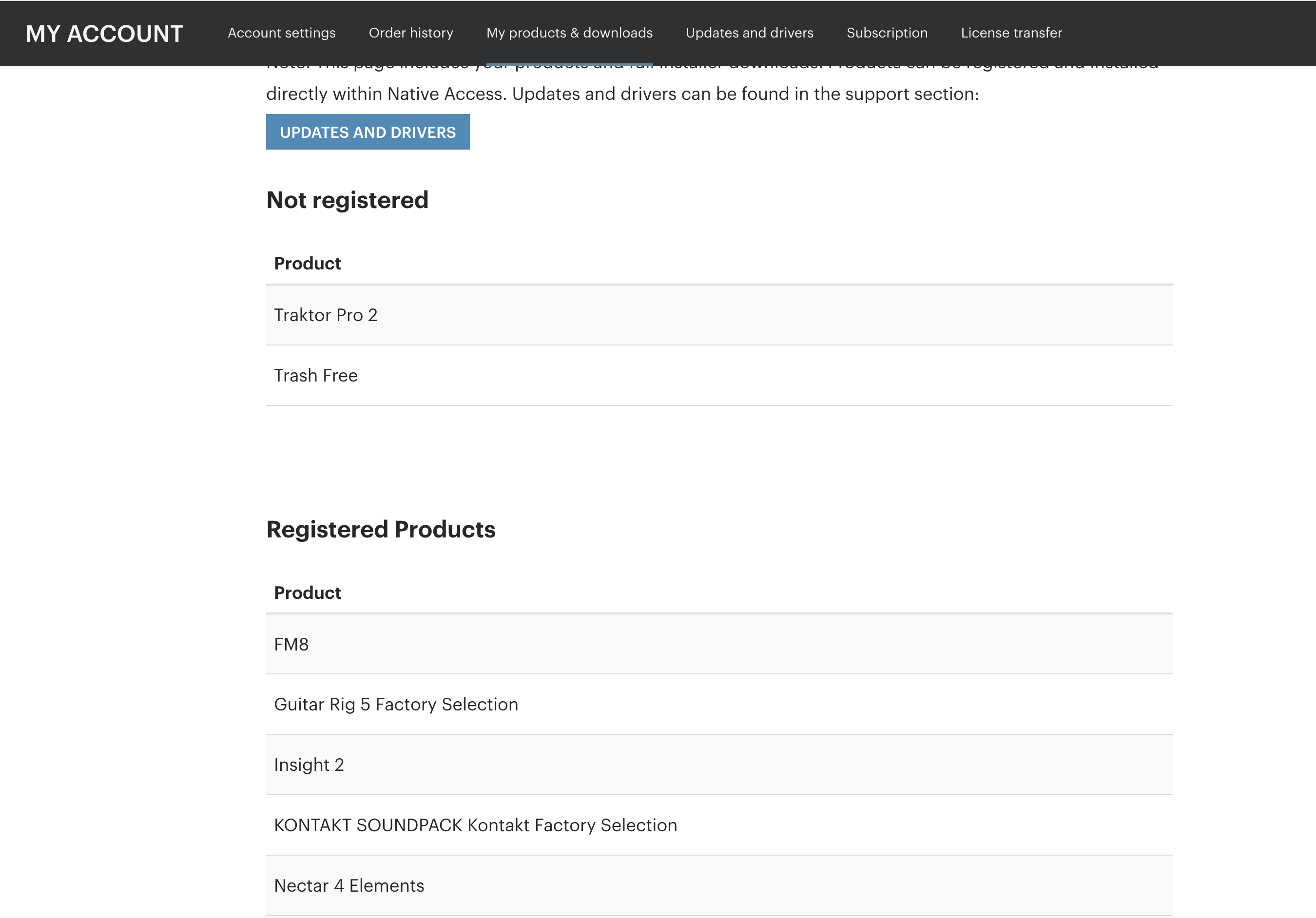The height and width of the screenshot is (918, 1316).
Task: Select KONTAKT SOUNDPACK Kontakt Factory Selection
Action: 719,825
